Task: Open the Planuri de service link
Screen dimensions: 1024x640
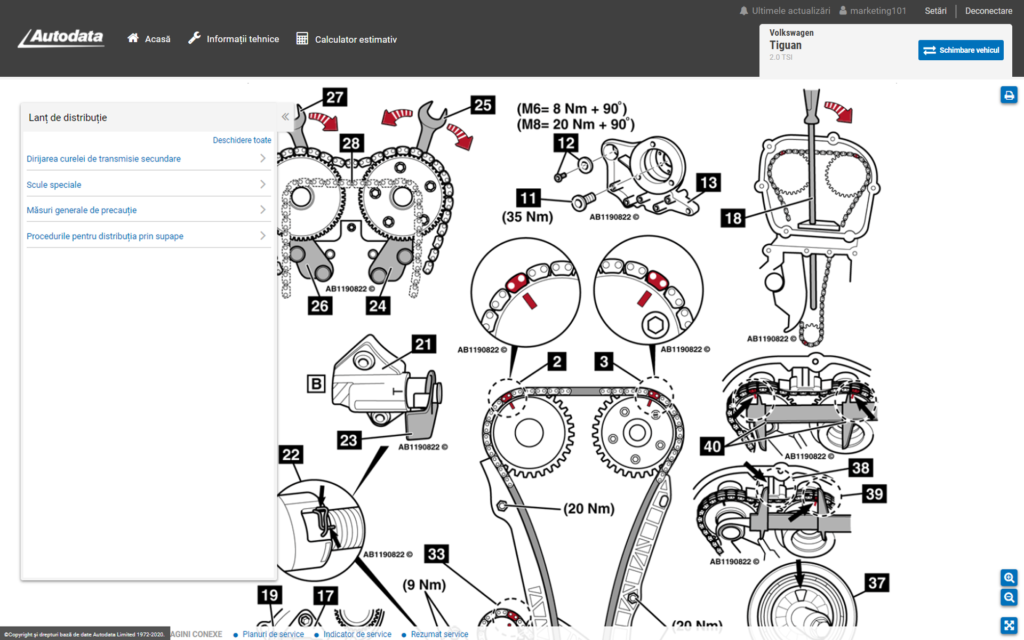Action: click(272, 634)
